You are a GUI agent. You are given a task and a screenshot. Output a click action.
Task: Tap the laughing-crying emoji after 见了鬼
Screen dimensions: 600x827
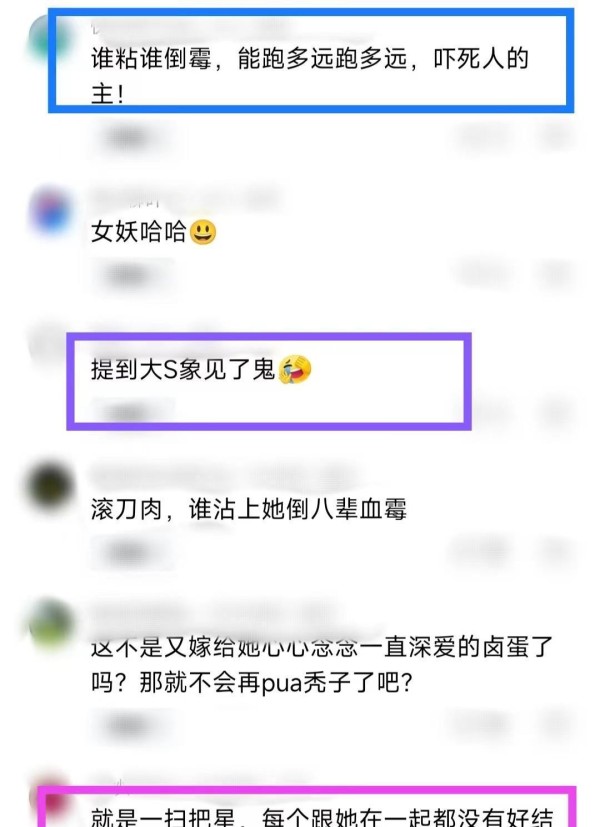tap(294, 369)
